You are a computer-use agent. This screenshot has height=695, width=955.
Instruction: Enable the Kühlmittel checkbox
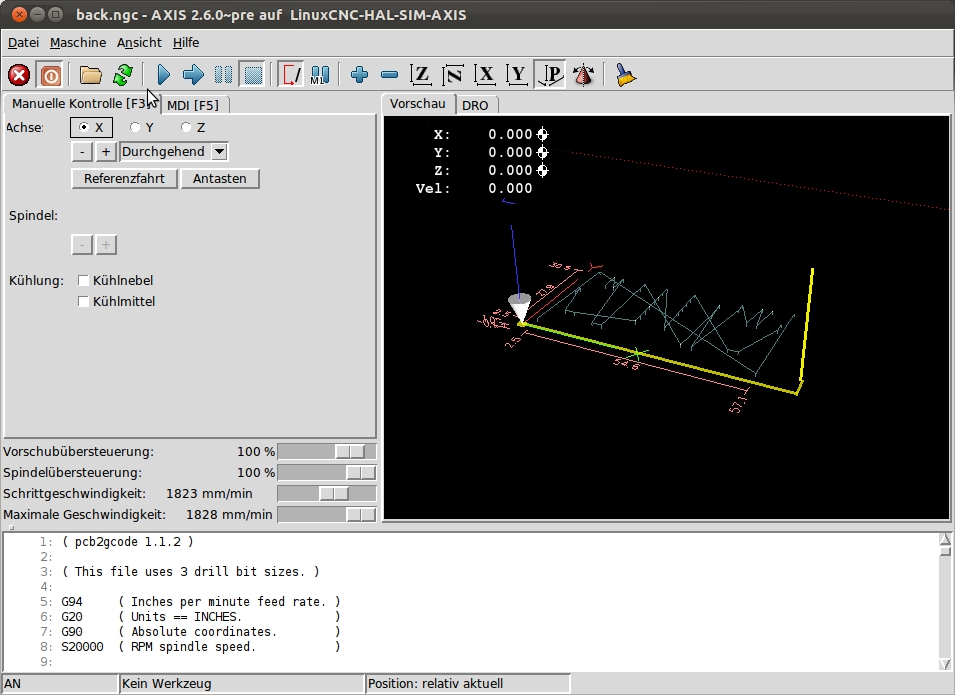pyautogui.click(x=84, y=302)
